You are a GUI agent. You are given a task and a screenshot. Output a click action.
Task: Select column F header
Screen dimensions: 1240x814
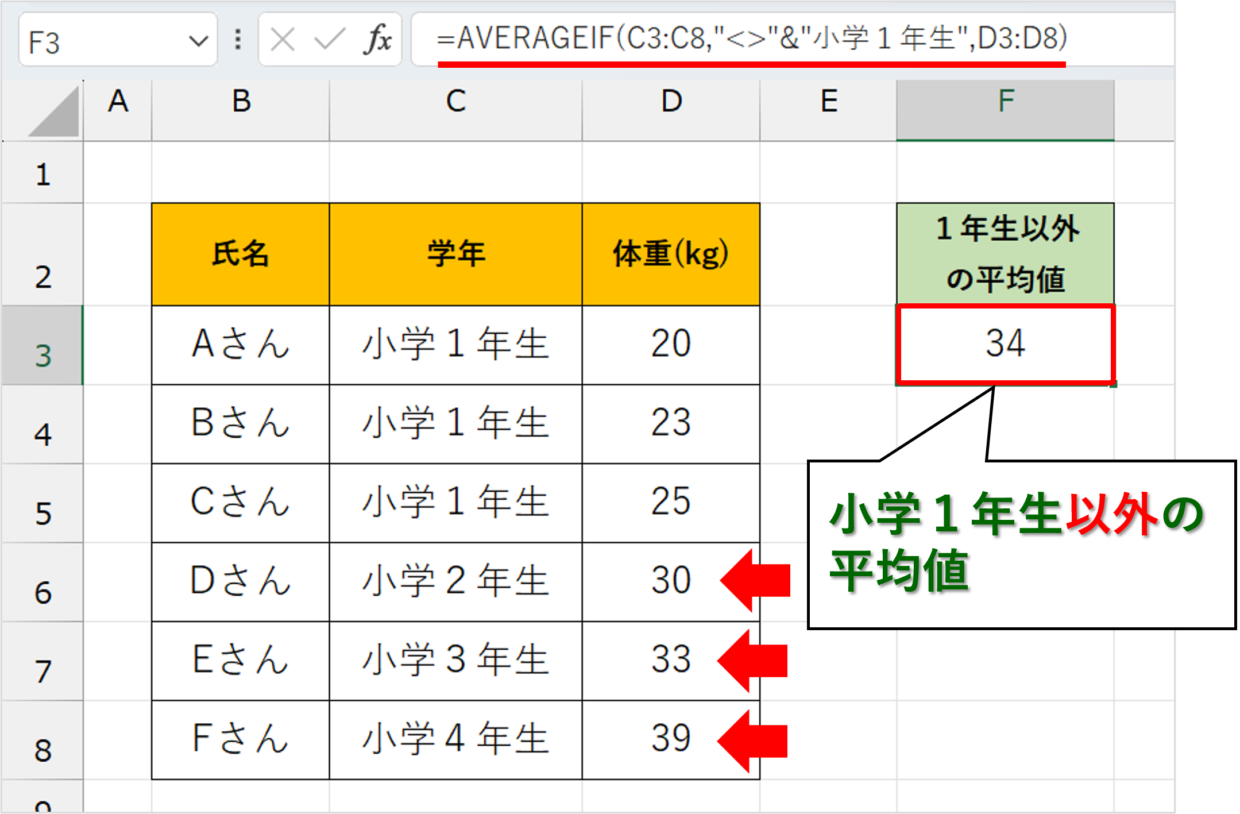[1005, 101]
